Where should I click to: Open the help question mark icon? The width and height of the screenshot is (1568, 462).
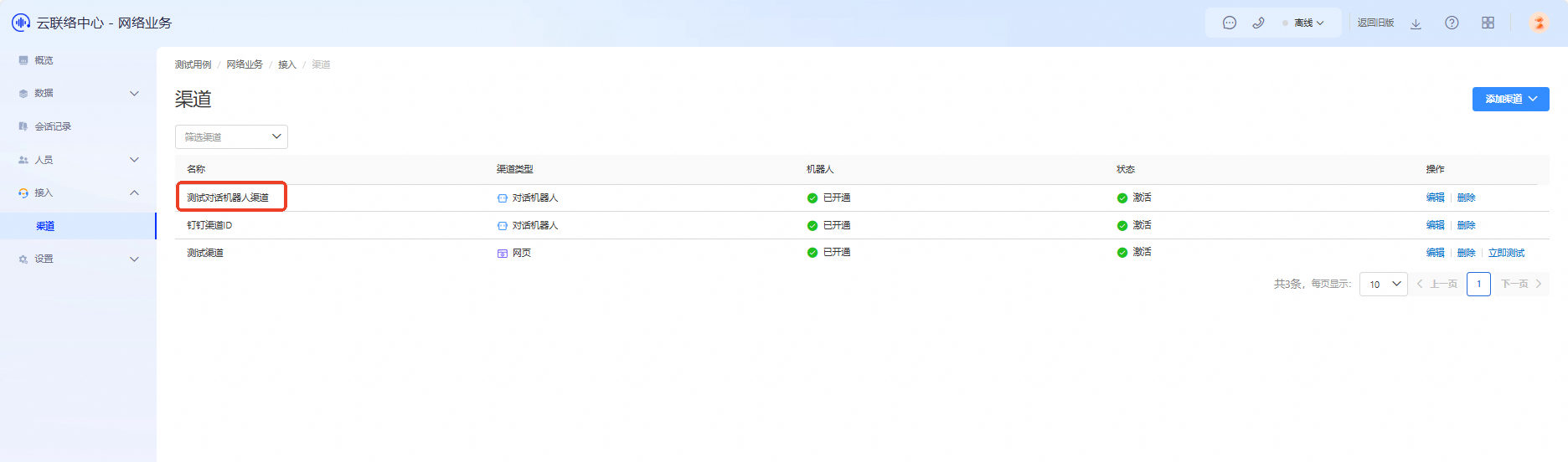[x=1452, y=23]
